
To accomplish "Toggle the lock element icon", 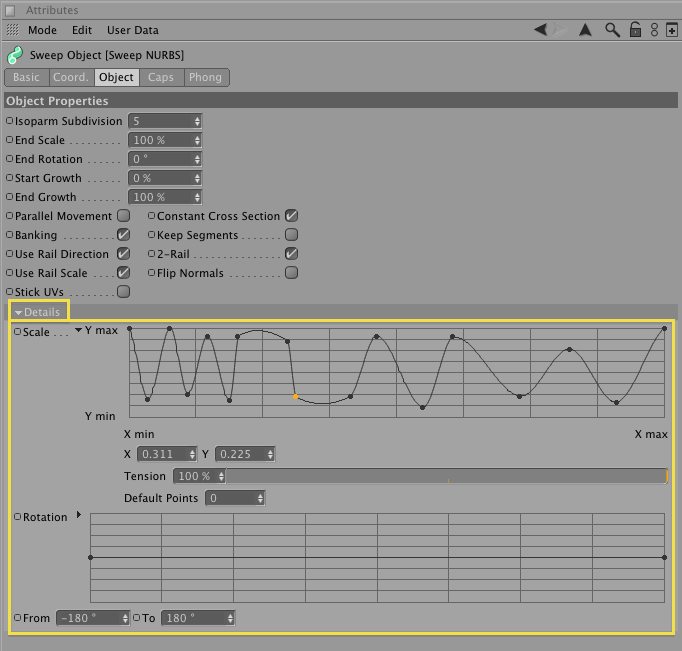I will coord(634,30).
